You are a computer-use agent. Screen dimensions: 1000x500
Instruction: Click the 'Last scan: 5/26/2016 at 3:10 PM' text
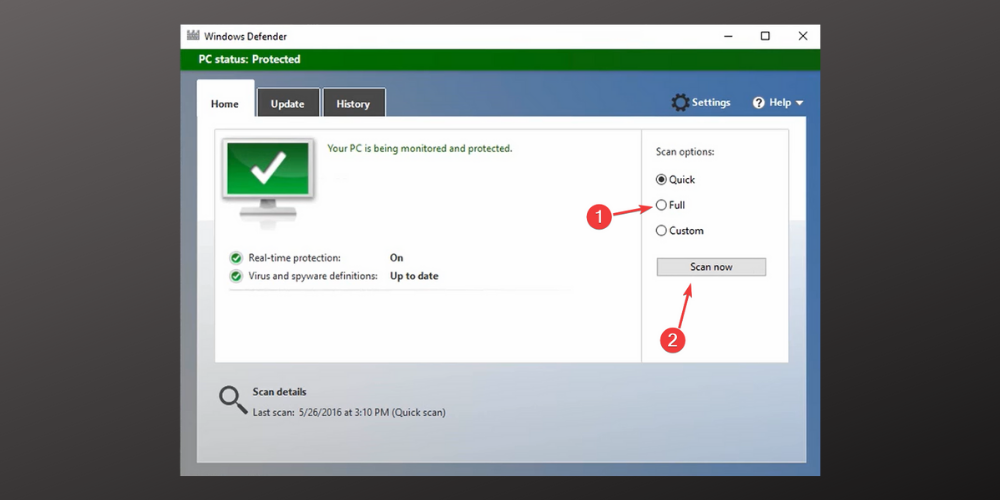click(x=321, y=413)
